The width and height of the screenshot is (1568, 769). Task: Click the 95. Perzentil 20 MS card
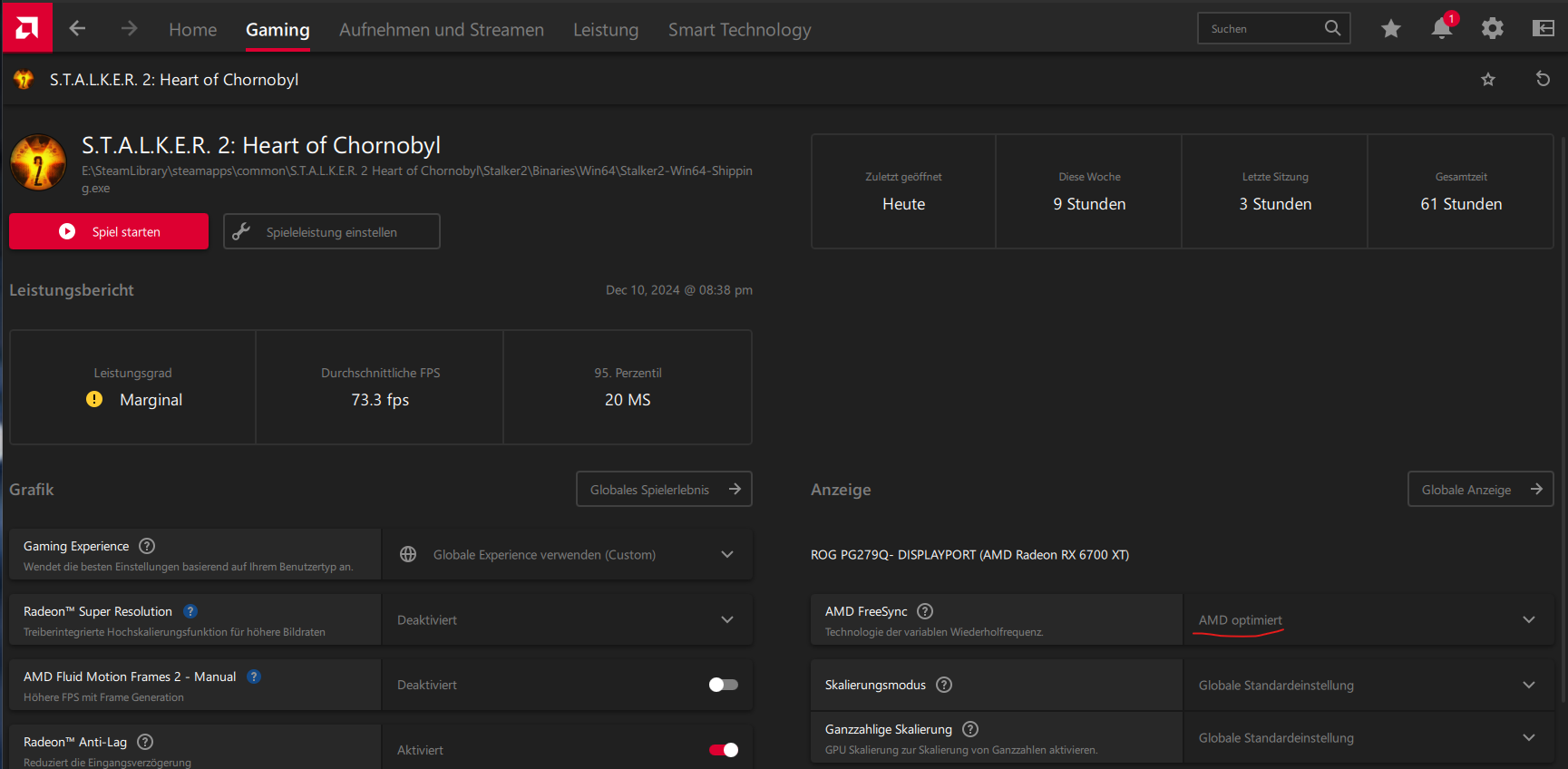click(x=628, y=387)
